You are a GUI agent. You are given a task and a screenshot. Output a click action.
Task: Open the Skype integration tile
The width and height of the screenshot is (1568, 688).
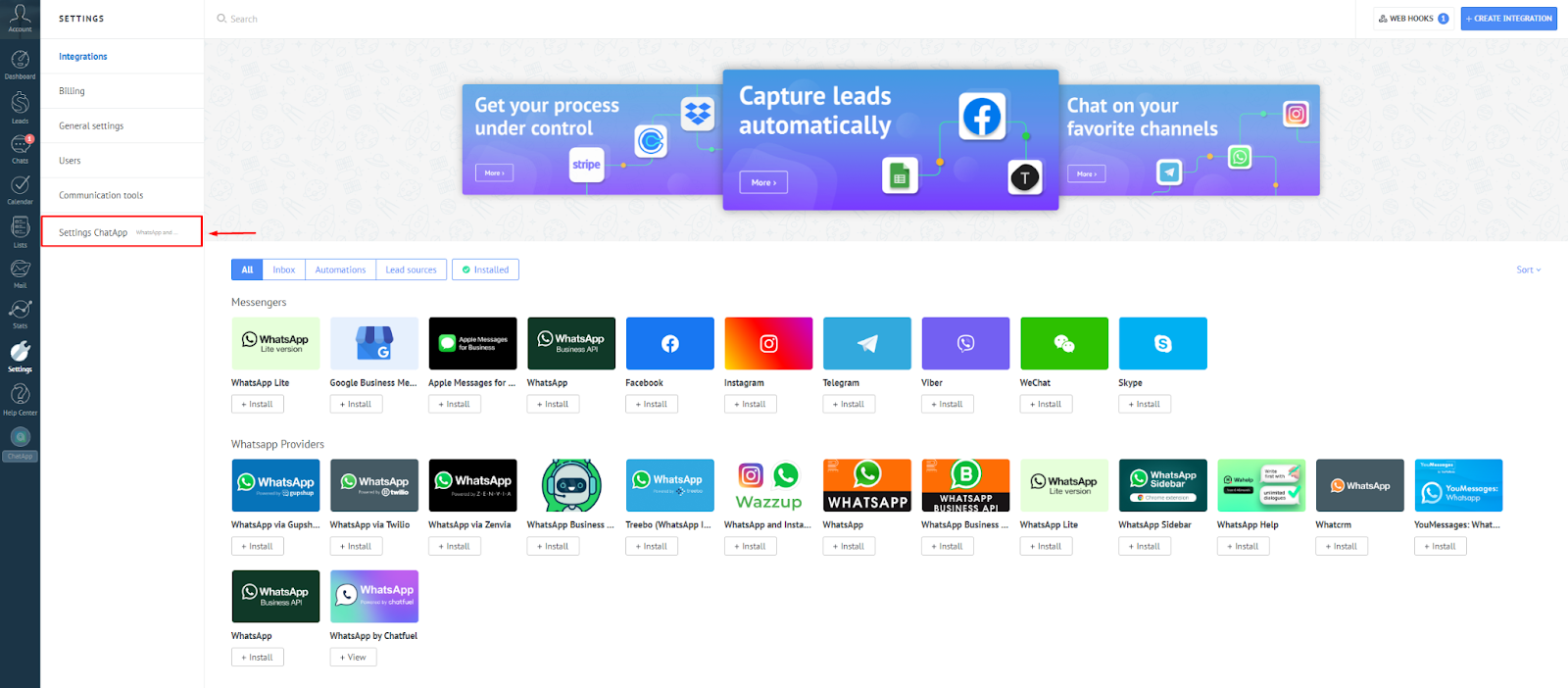coord(1163,343)
